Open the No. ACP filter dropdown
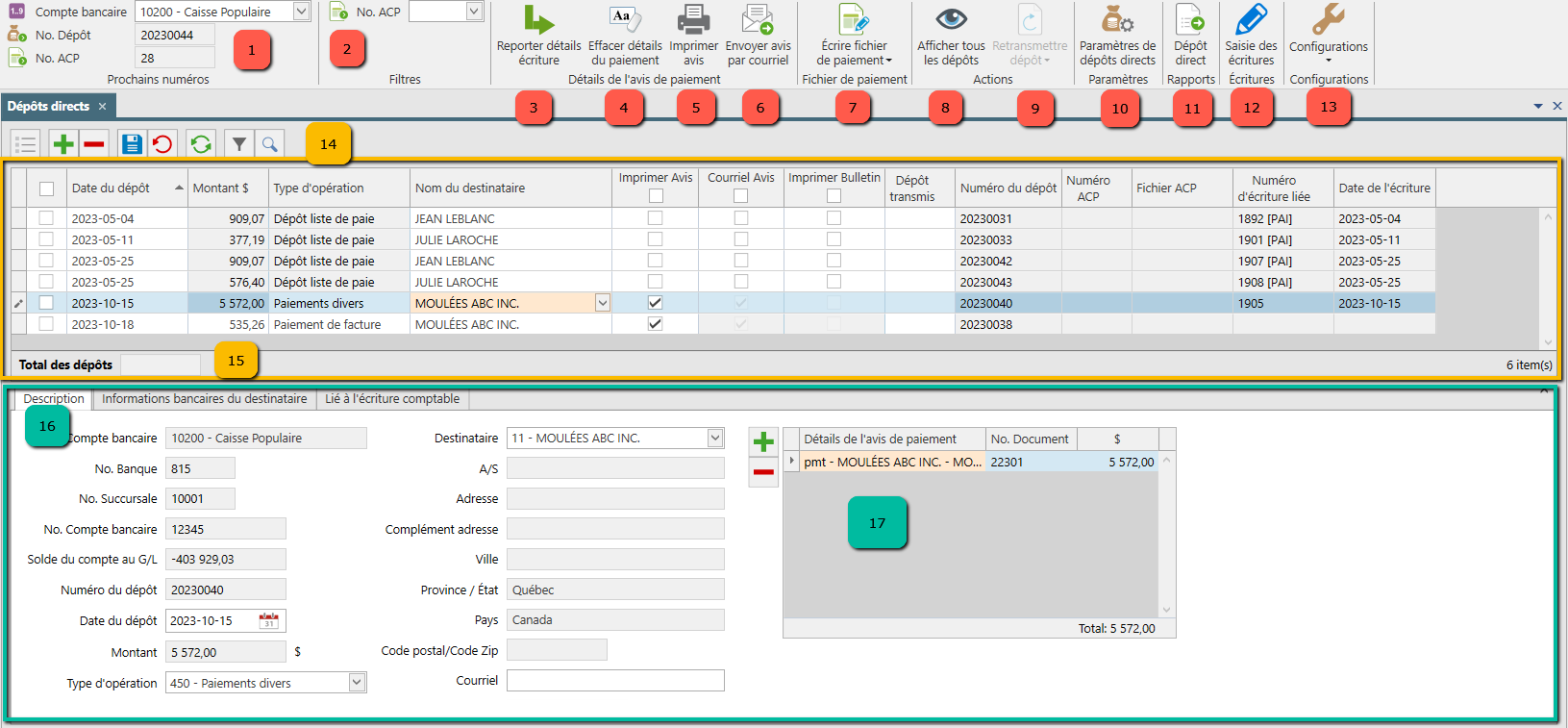Viewport: 1568px width, 728px height. pos(474,12)
